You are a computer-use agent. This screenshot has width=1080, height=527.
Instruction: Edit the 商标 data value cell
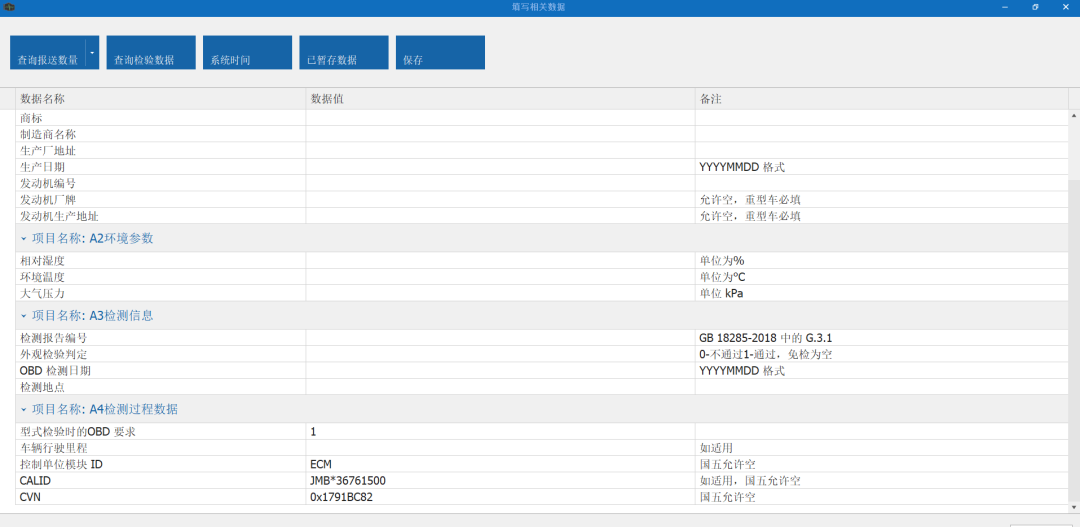[501, 118]
